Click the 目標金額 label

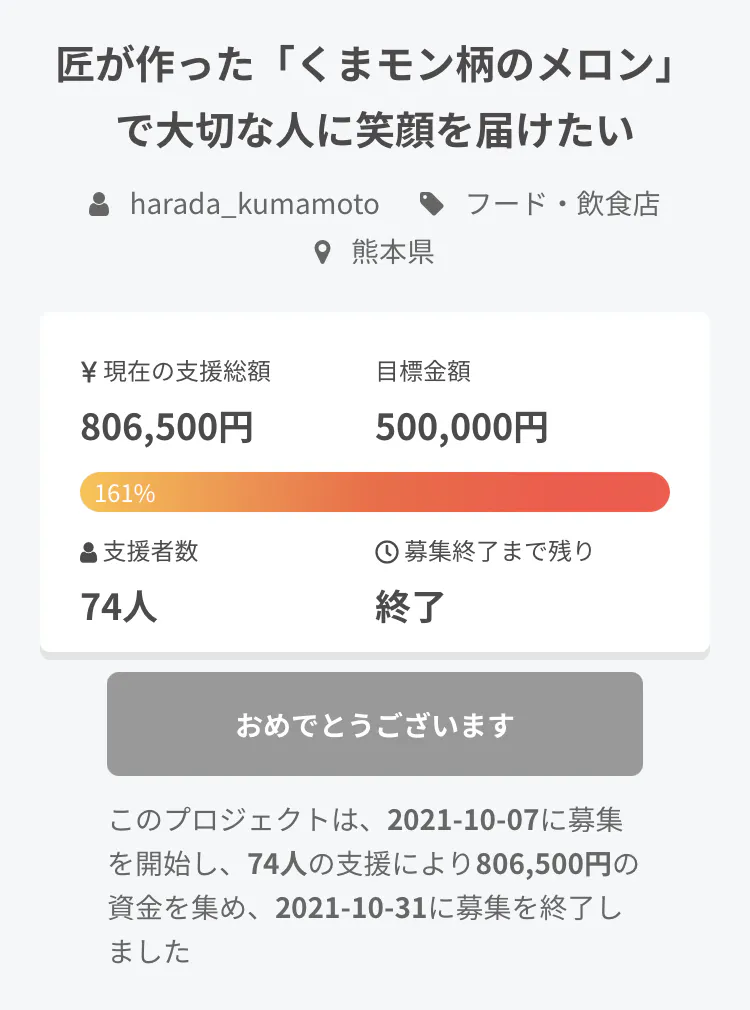click(423, 373)
